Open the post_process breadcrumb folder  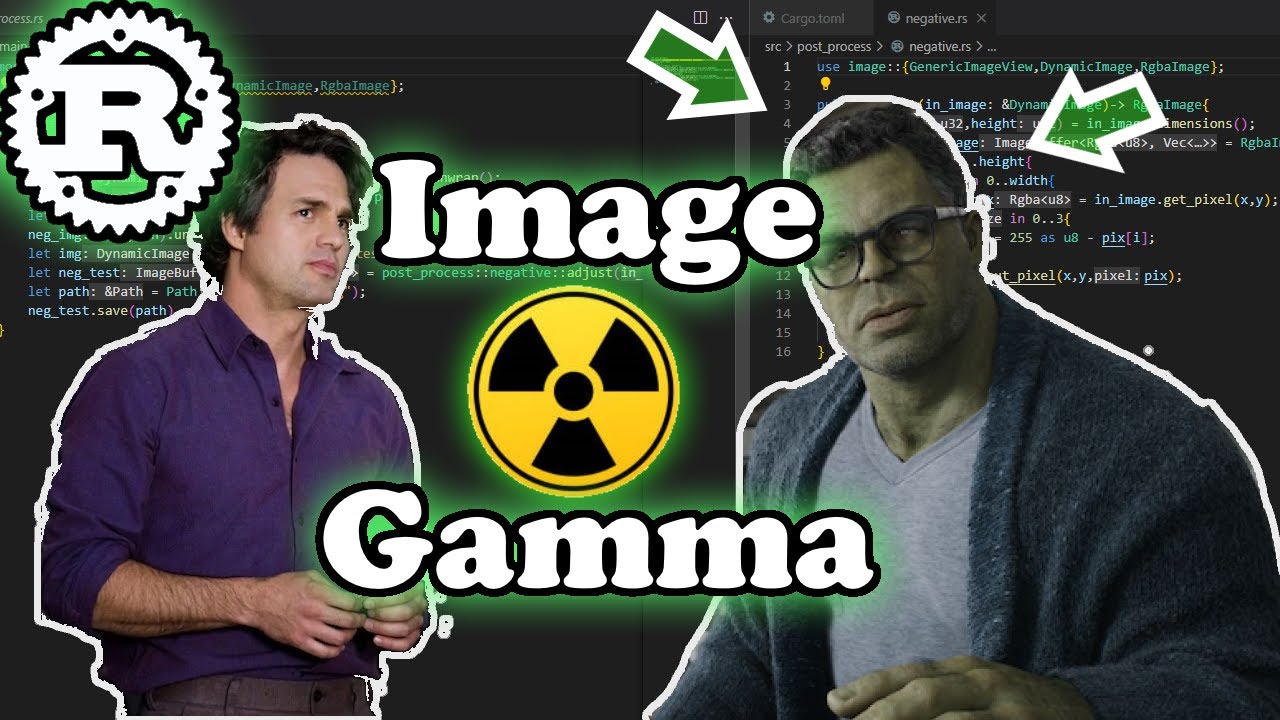(x=834, y=47)
